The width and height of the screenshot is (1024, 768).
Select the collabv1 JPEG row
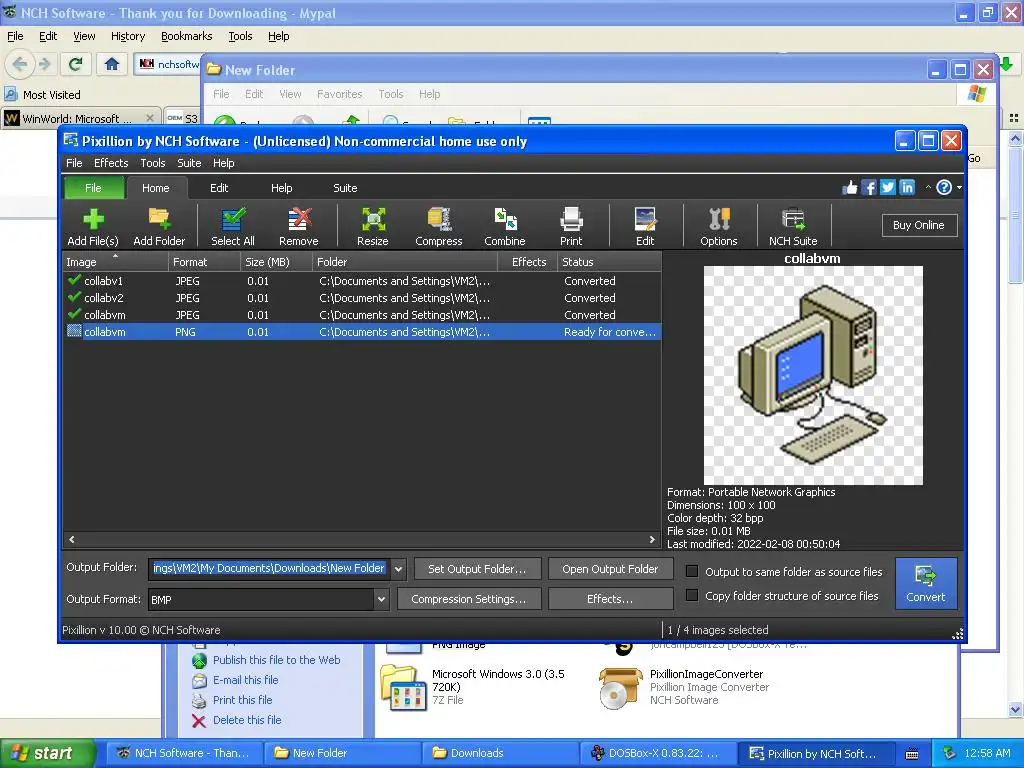[x=362, y=281]
